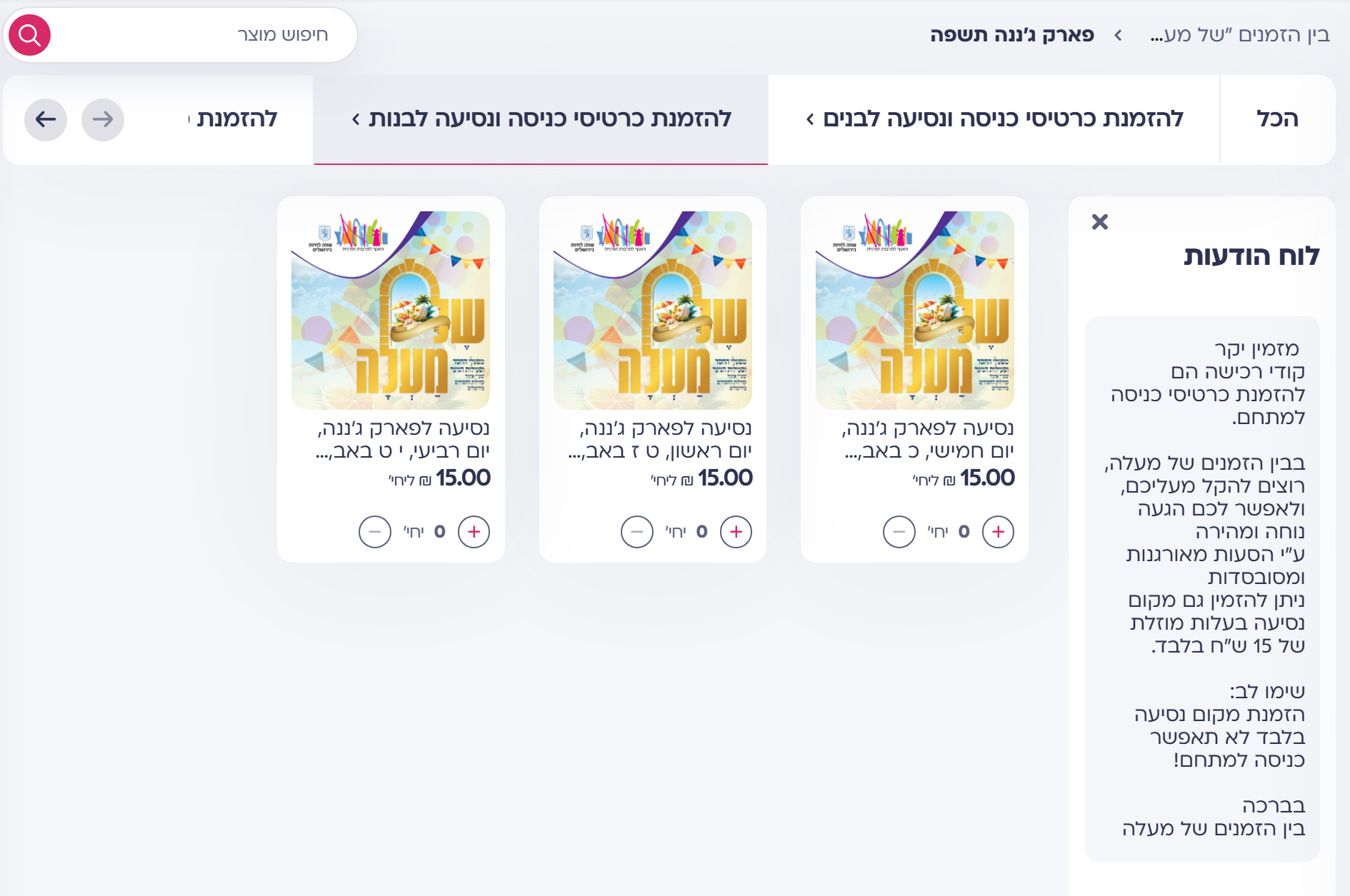Open the יום רביעי product image
Image resolution: width=1350 pixels, height=896 pixels.
390,310
